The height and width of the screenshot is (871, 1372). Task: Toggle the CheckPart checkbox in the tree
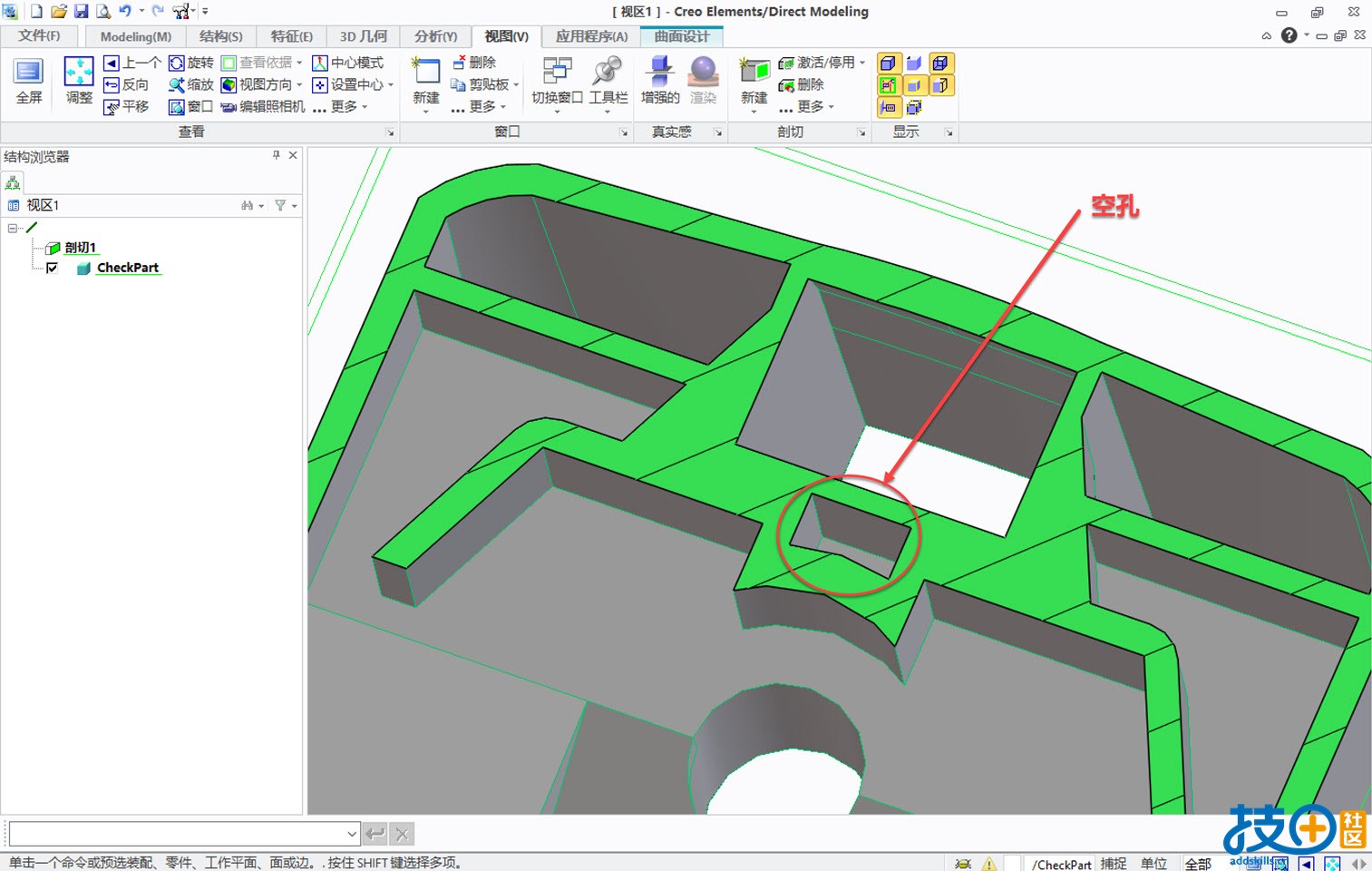coord(52,268)
